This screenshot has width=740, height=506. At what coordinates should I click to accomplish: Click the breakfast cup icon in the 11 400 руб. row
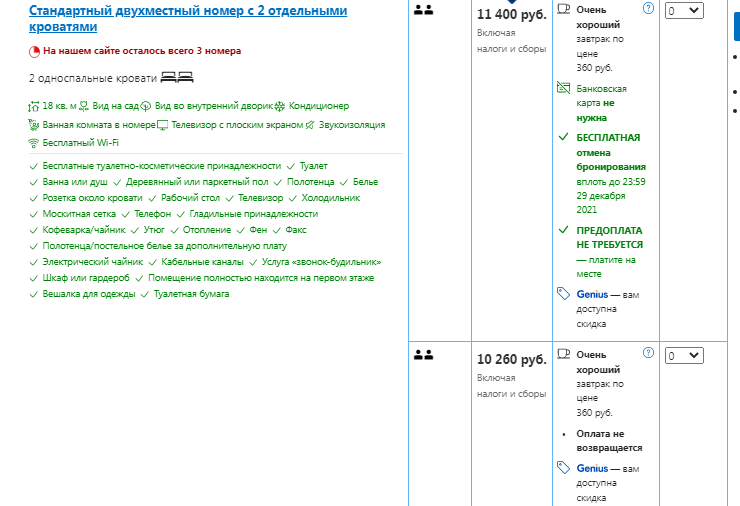563,9
